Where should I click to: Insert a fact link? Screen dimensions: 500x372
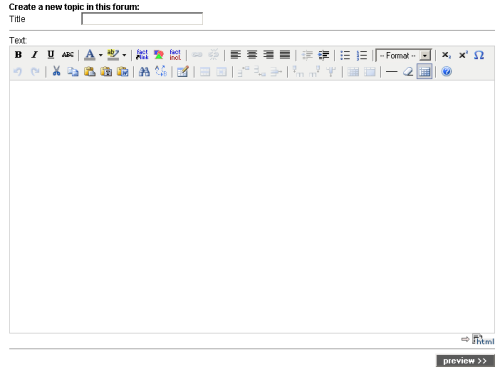click(x=142, y=55)
